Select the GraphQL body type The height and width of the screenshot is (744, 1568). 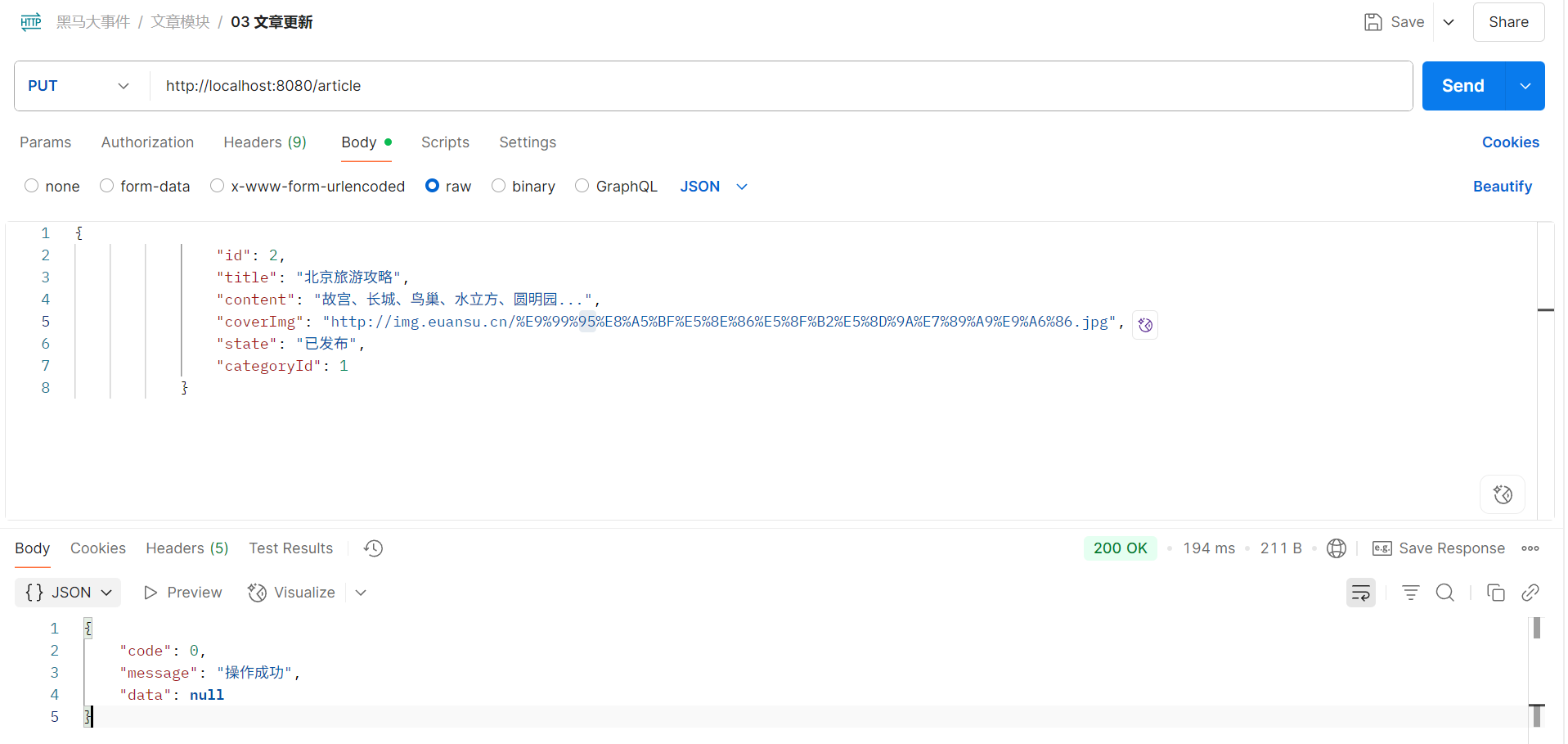point(582,186)
